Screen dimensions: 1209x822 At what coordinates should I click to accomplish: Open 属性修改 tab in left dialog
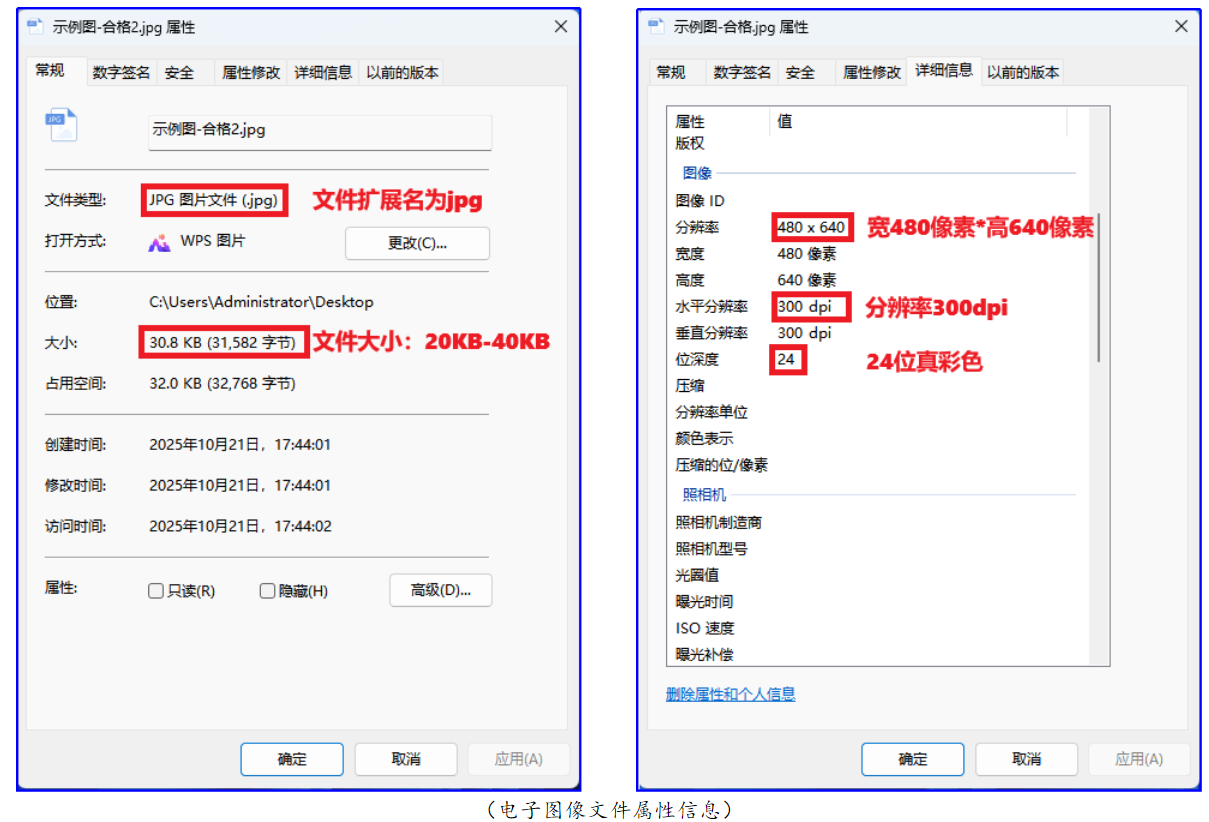tap(251, 72)
